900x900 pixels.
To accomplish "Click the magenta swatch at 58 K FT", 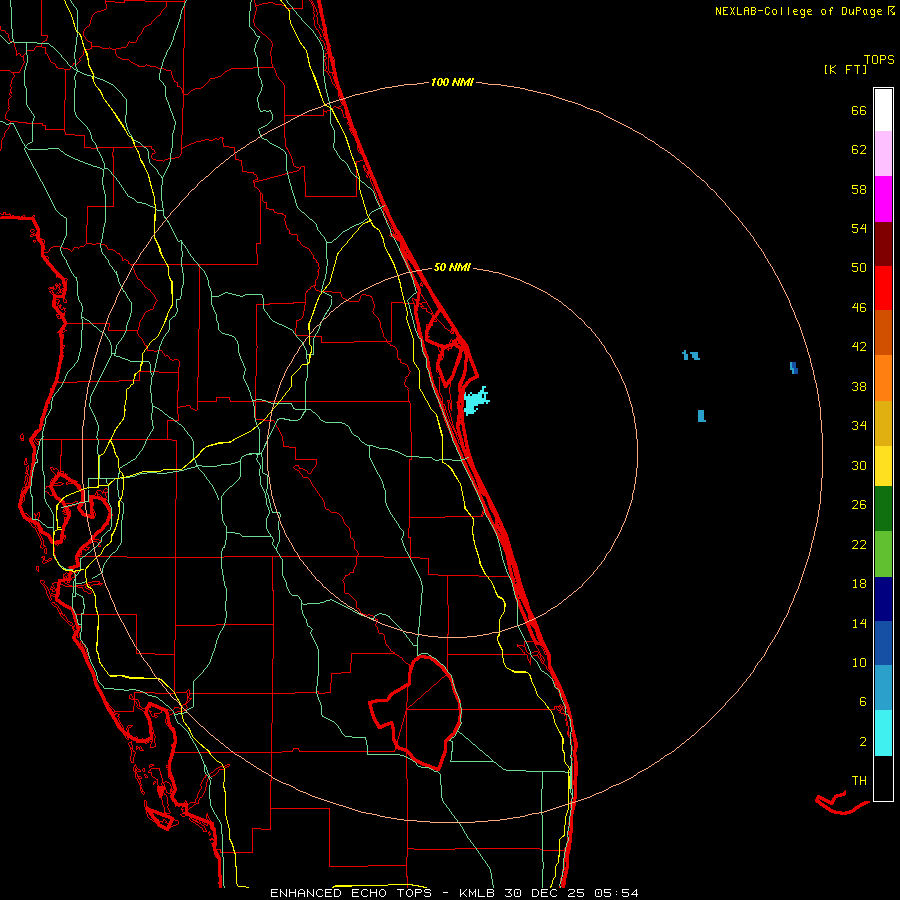I will pyautogui.click(x=883, y=199).
